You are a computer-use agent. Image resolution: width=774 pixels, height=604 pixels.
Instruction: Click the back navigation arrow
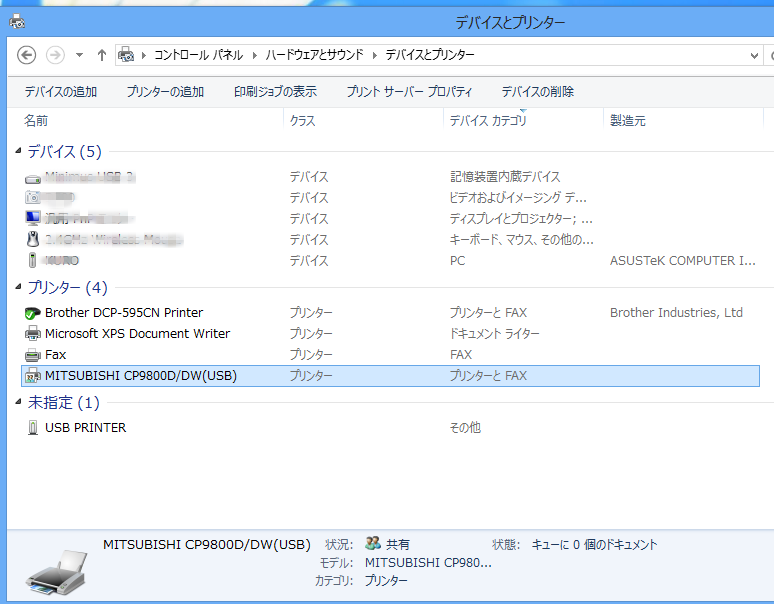(27, 55)
